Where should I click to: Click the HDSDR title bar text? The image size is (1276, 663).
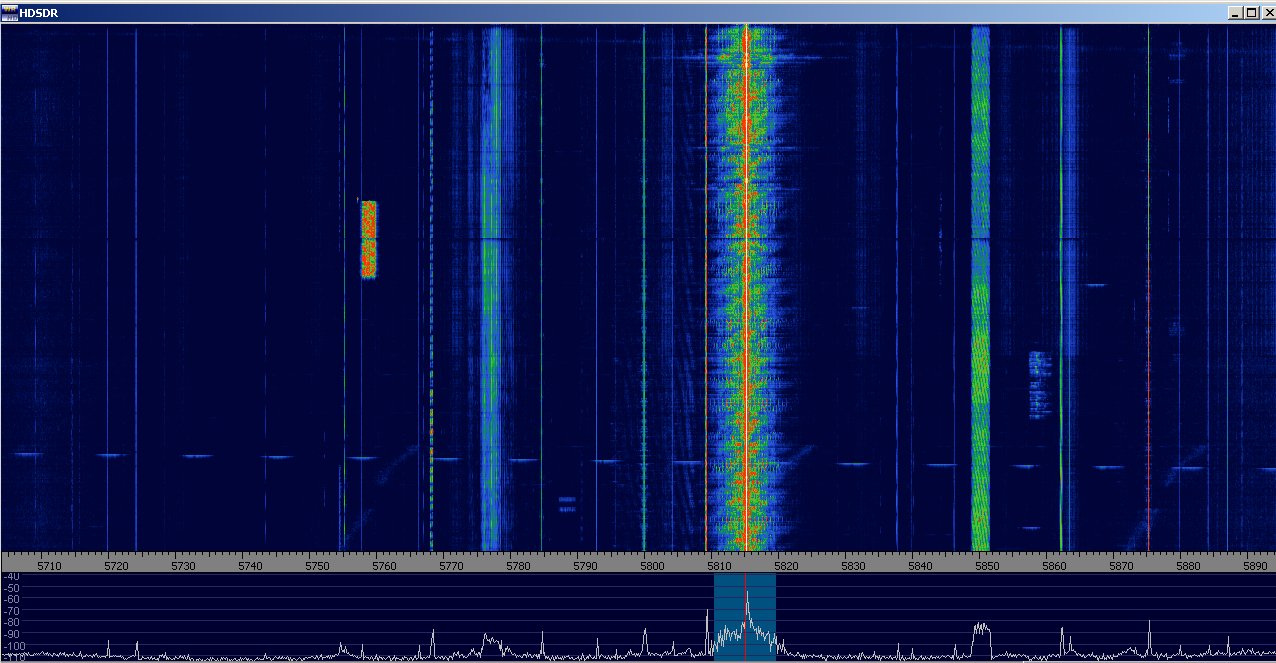[x=39, y=13]
